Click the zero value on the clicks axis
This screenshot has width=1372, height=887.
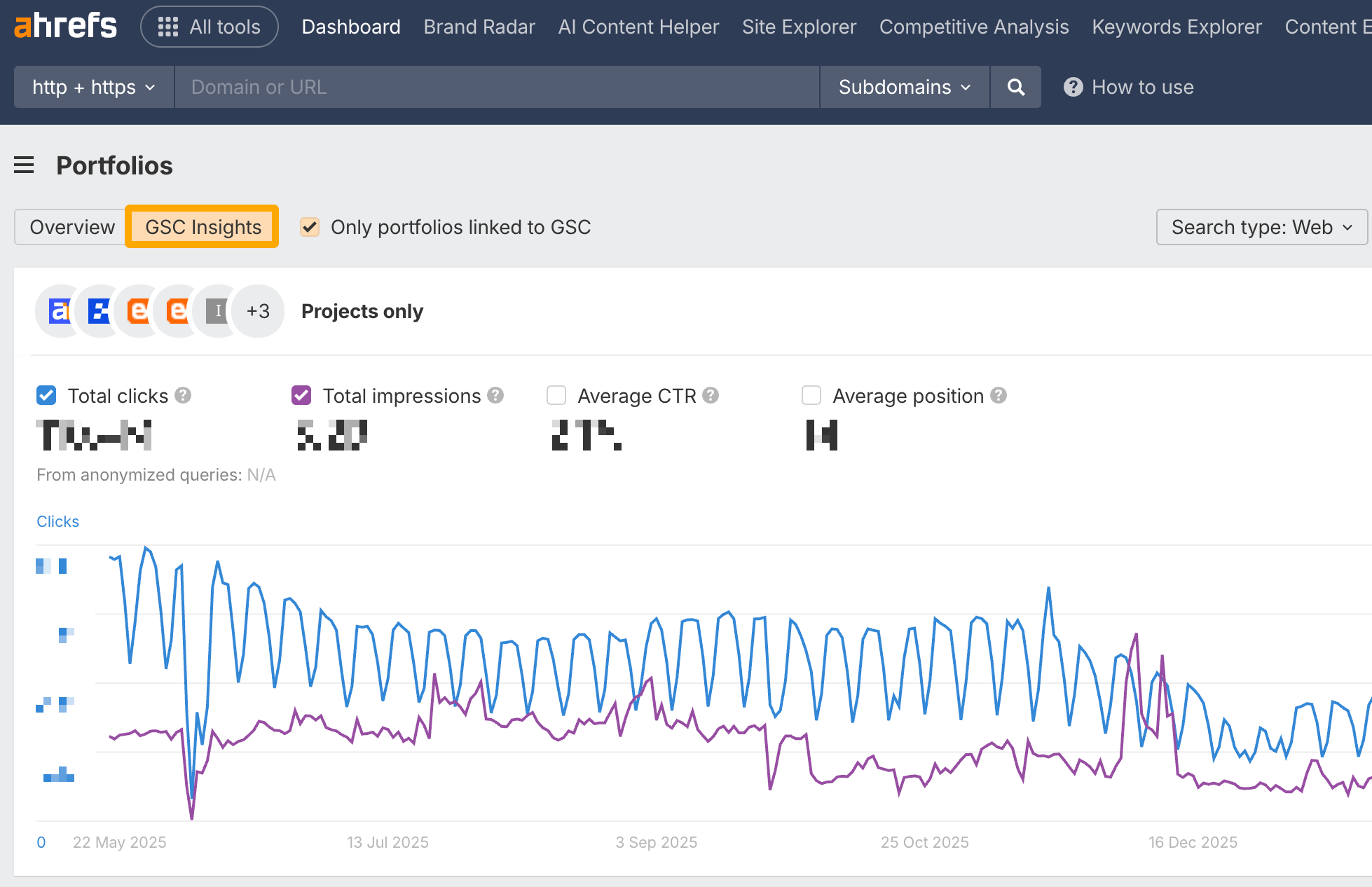41,842
